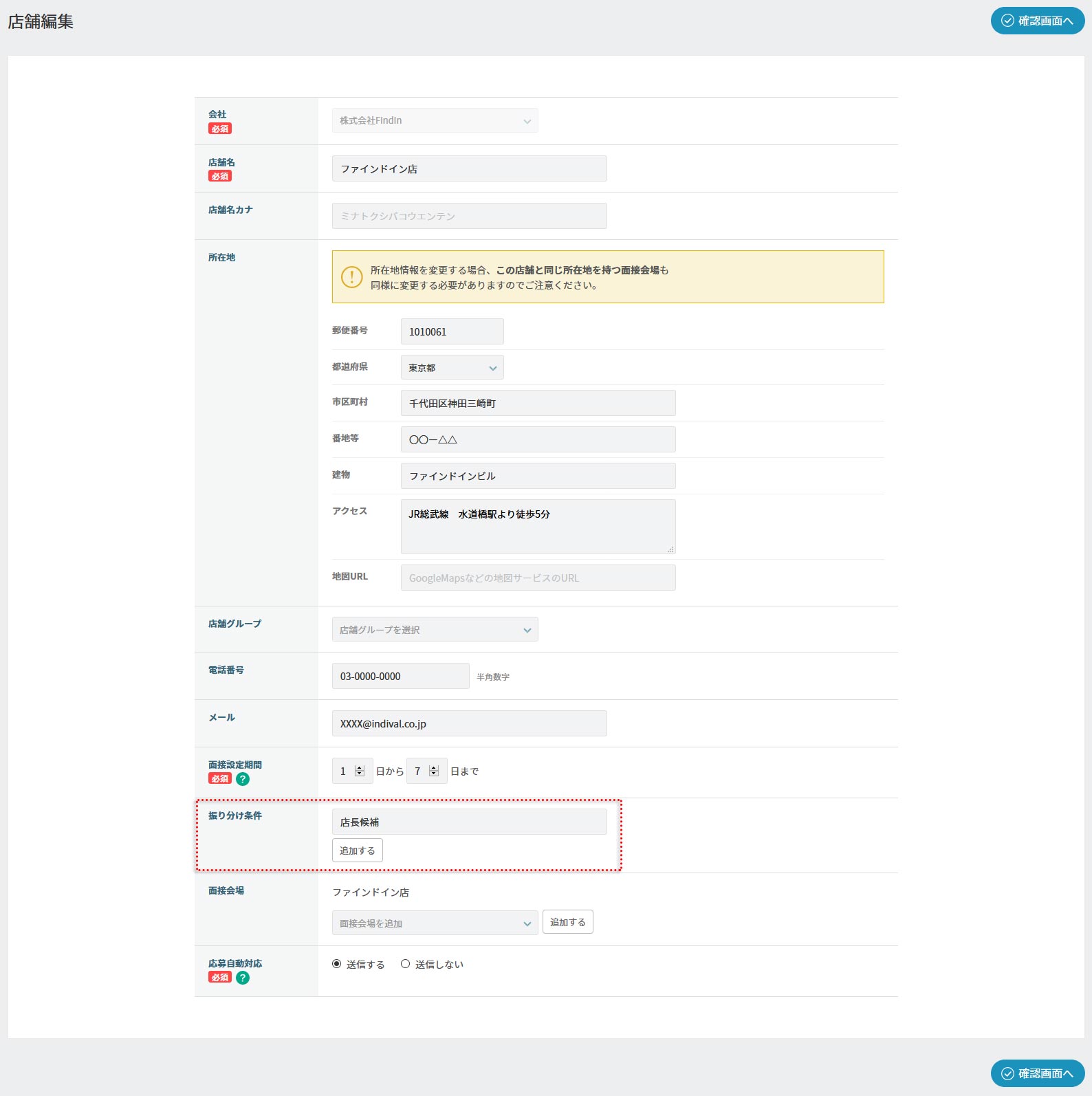1092x1096 pixels.
Task: Click help icon next to 面接設定期間
Action: (x=243, y=779)
